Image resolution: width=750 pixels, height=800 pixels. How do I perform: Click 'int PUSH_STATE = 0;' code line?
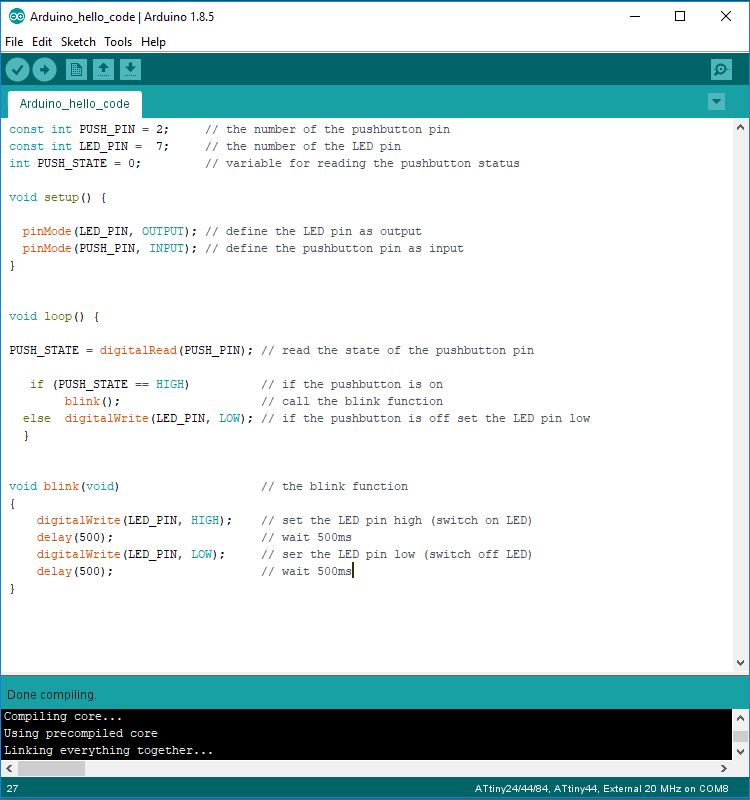pyautogui.click(x=75, y=163)
